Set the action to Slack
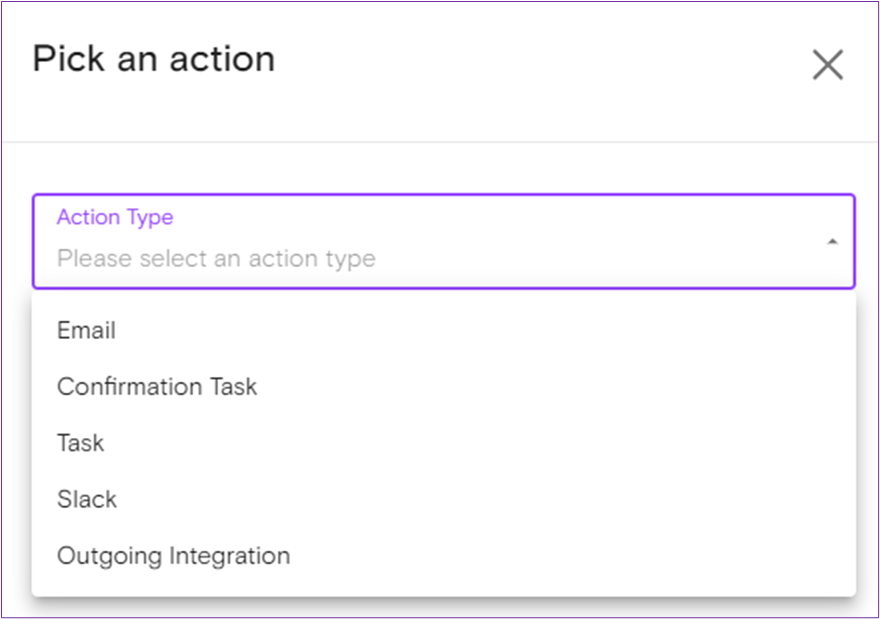 coord(87,499)
